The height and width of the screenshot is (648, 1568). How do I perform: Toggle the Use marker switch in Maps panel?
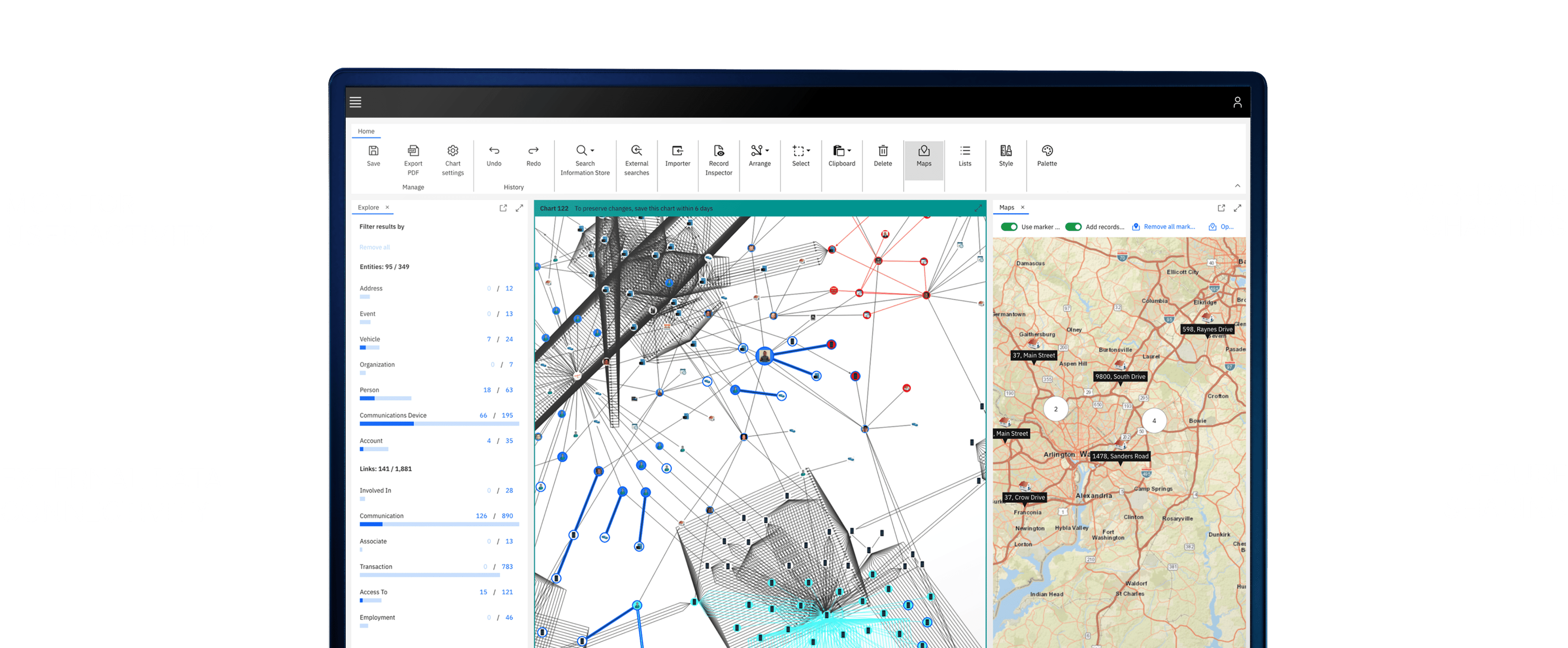pyautogui.click(x=1010, y=226)
